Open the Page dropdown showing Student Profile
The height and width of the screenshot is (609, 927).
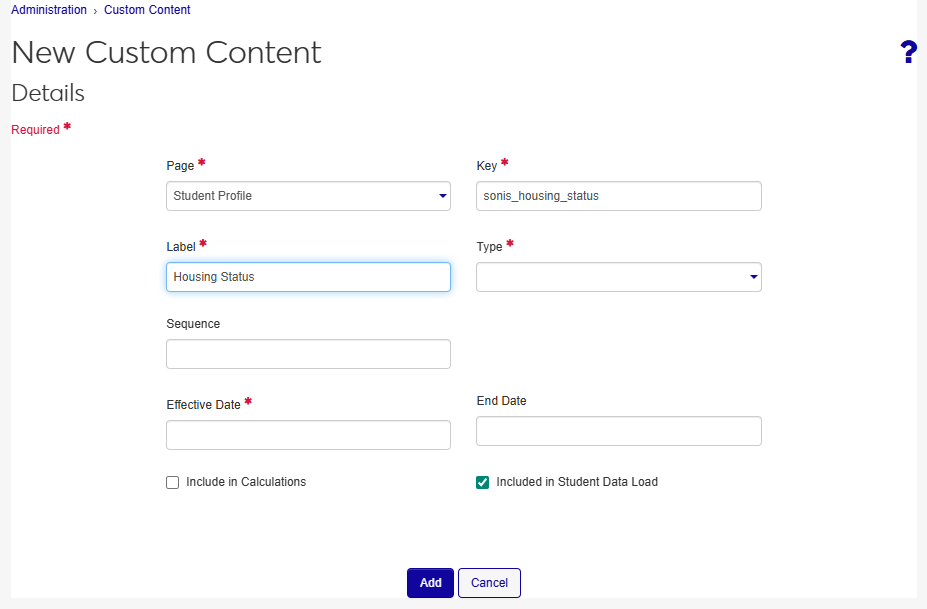pyautogui.click(x=300, y=196)
